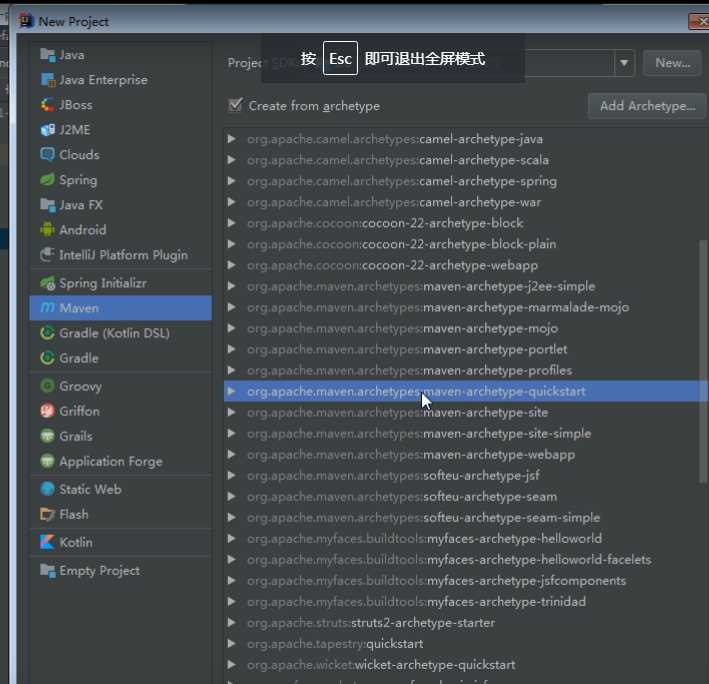The width and height of the screenshot is (709, 684).
Task: Select the Gradle (Kotlin DSL) icon
Action: (47, 333)
